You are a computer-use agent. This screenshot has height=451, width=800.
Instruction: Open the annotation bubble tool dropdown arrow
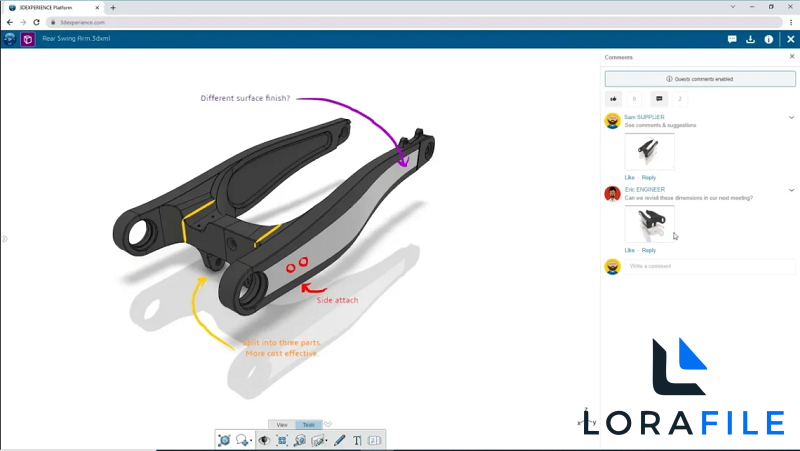(251, 441)
